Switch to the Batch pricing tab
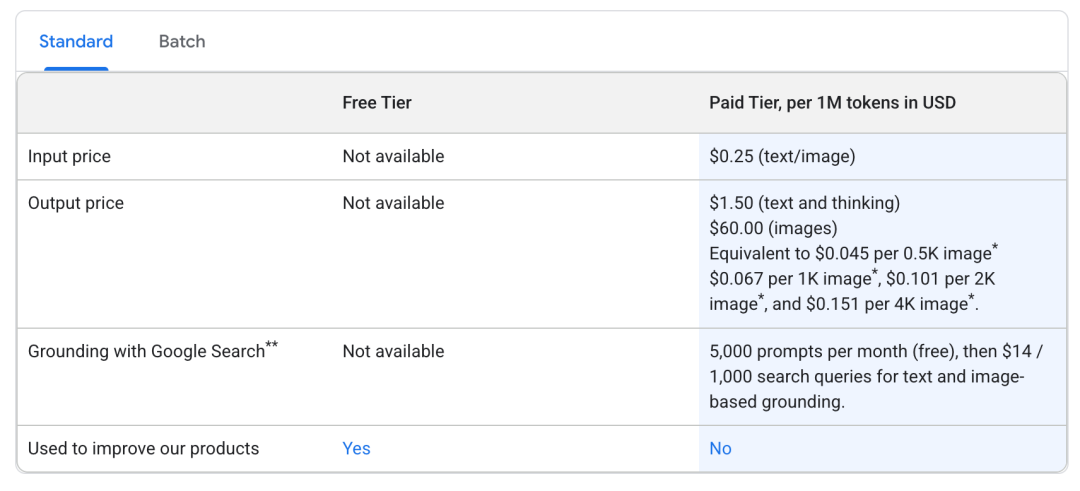 tap(181, 41)
